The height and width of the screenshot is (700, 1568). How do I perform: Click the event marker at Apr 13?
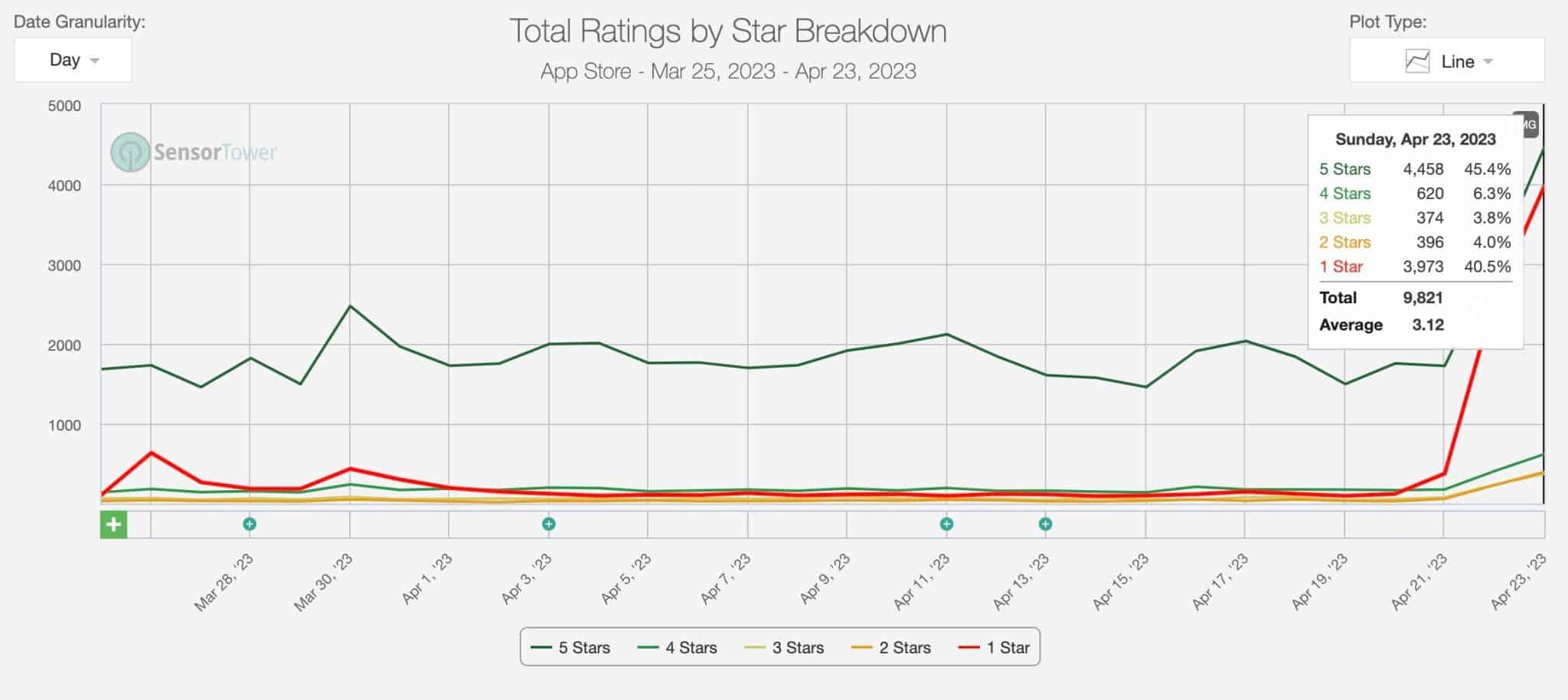pyautogui.click(x=1045, y=524)
